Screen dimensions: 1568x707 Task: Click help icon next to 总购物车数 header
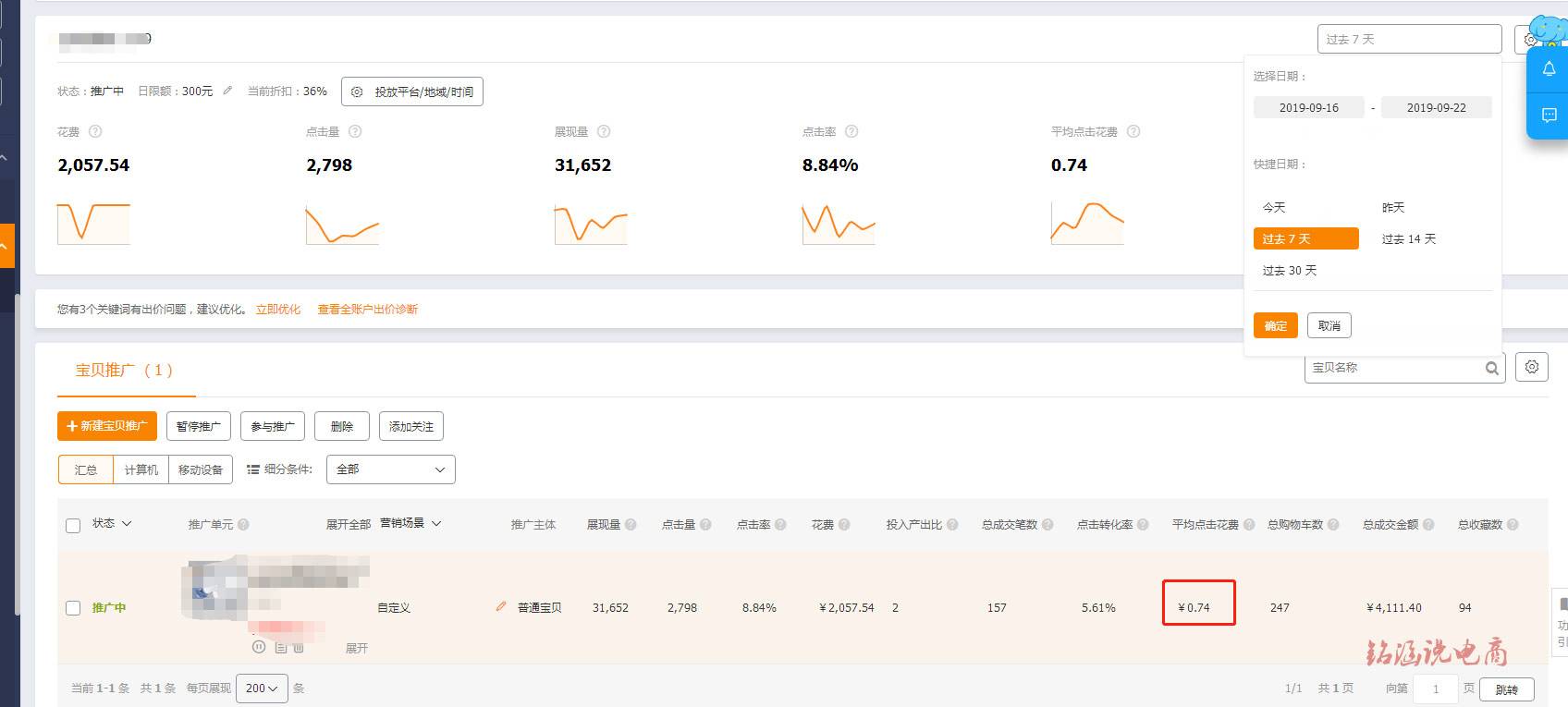click(x=1333, y=524)
